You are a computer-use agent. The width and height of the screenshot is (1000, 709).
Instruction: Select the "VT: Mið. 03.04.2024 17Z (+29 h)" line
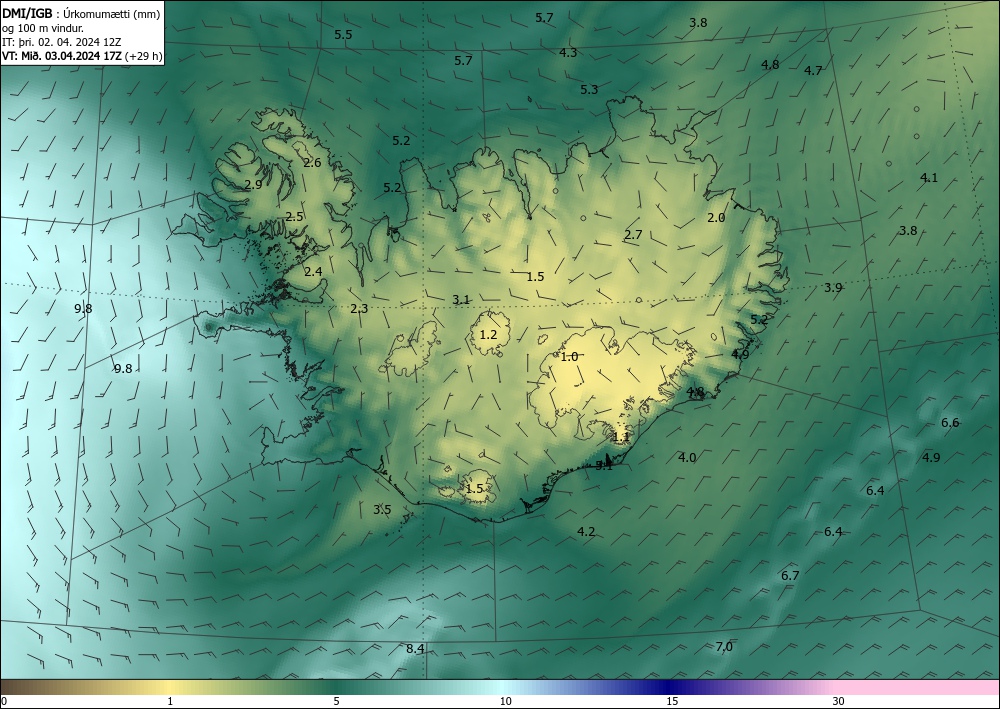pos(82,56)
